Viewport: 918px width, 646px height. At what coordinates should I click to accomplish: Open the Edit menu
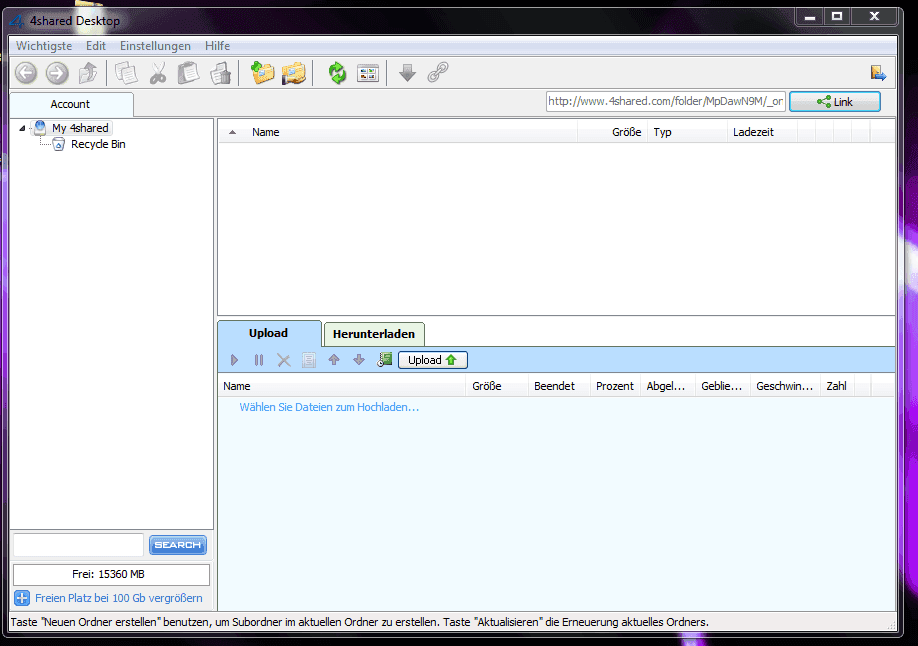coord(95,46)
